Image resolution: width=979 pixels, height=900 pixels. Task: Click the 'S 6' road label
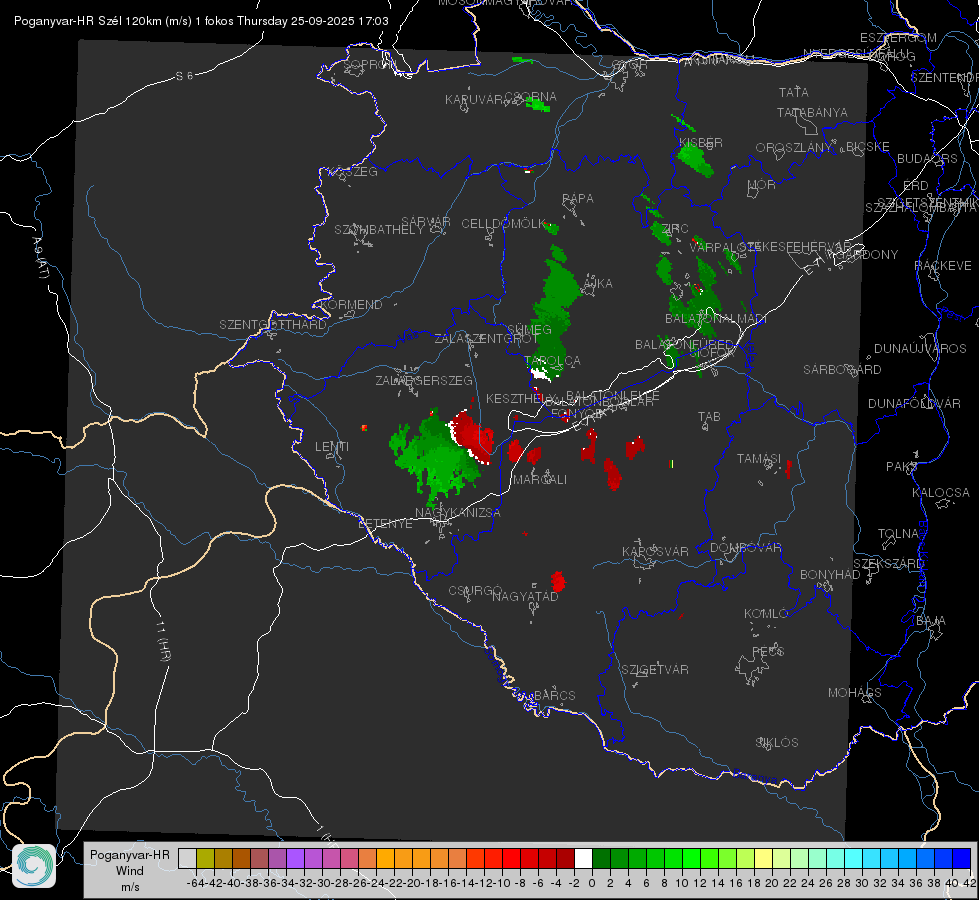(184, 76)
